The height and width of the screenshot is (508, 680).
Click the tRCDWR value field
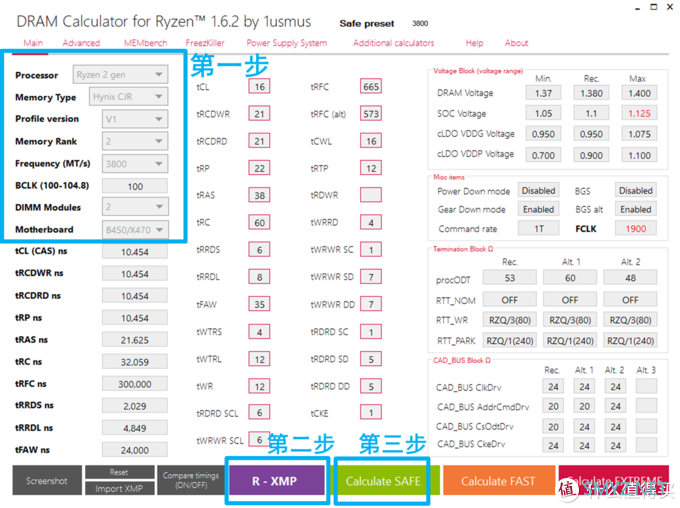259,114
